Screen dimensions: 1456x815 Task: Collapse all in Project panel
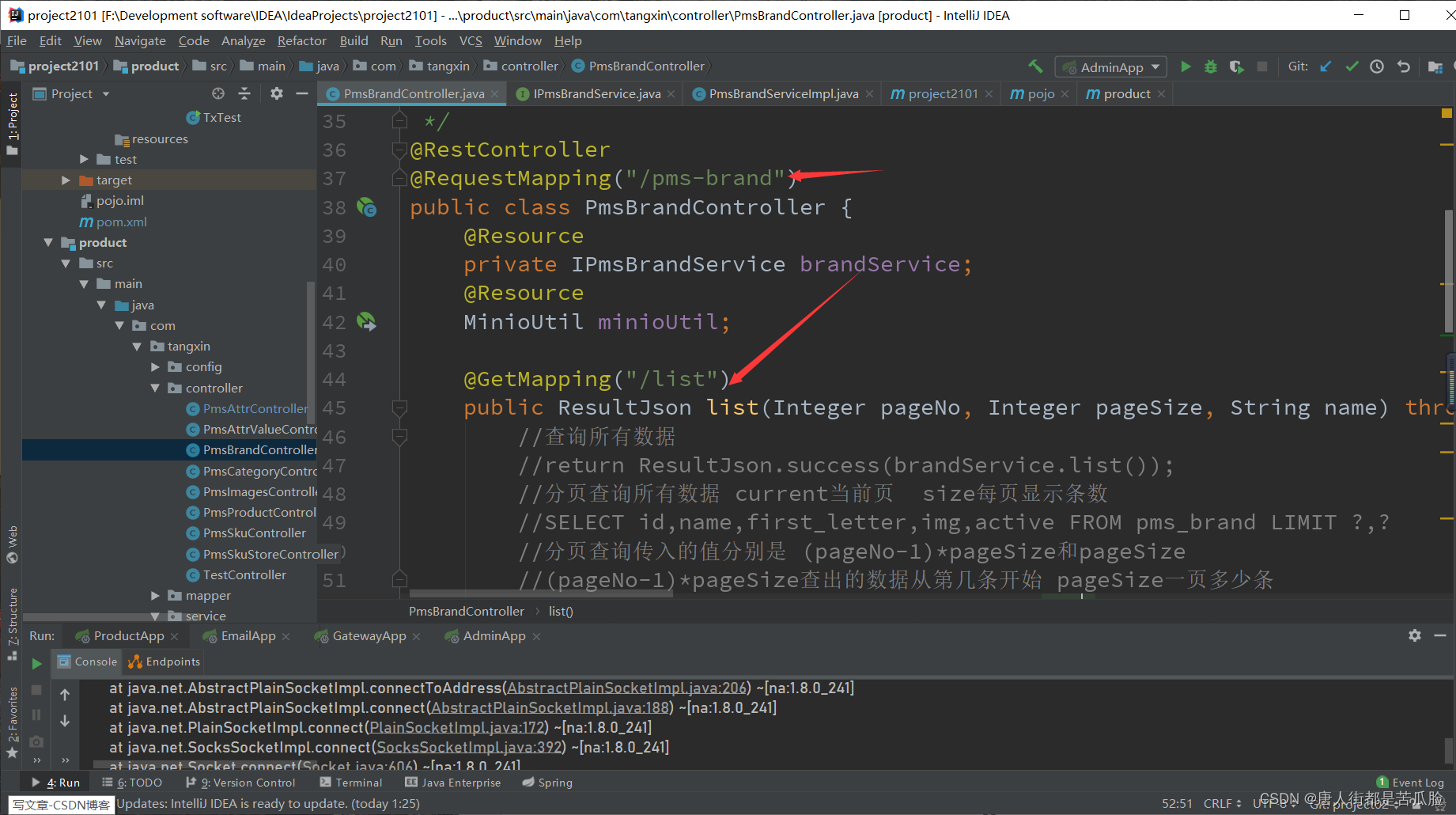pyautogui.click(x=244, y=93)
